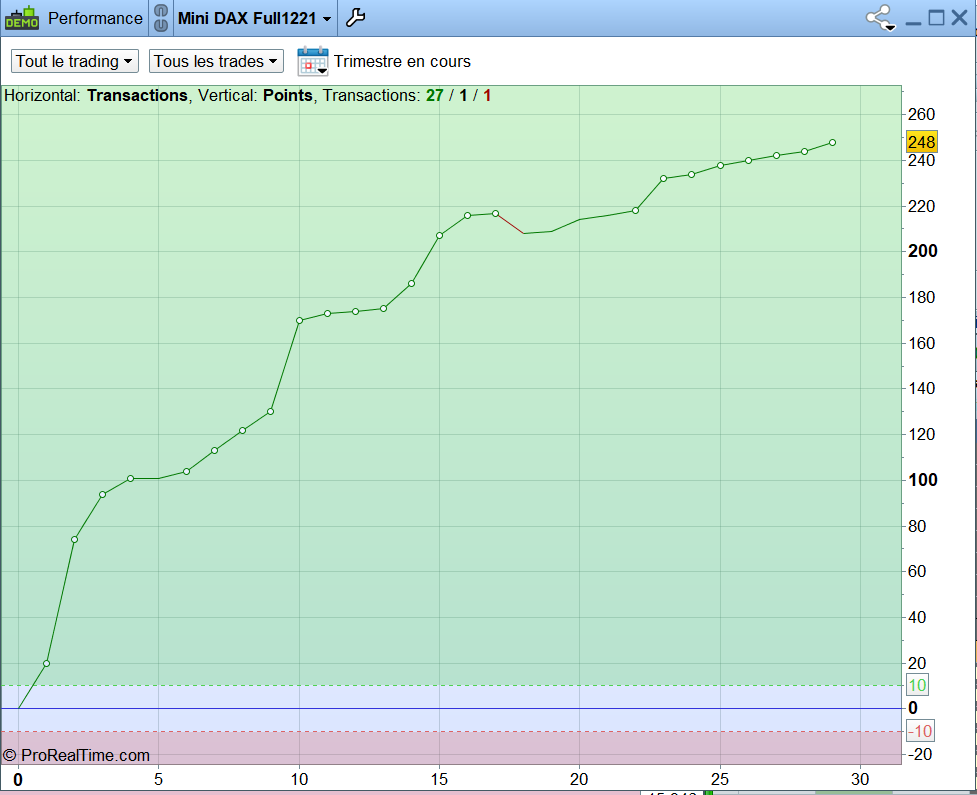The height and width of the screenshot is (795, 977).
Task: Open settings with the wrench icon
Action: coord(355,18)
